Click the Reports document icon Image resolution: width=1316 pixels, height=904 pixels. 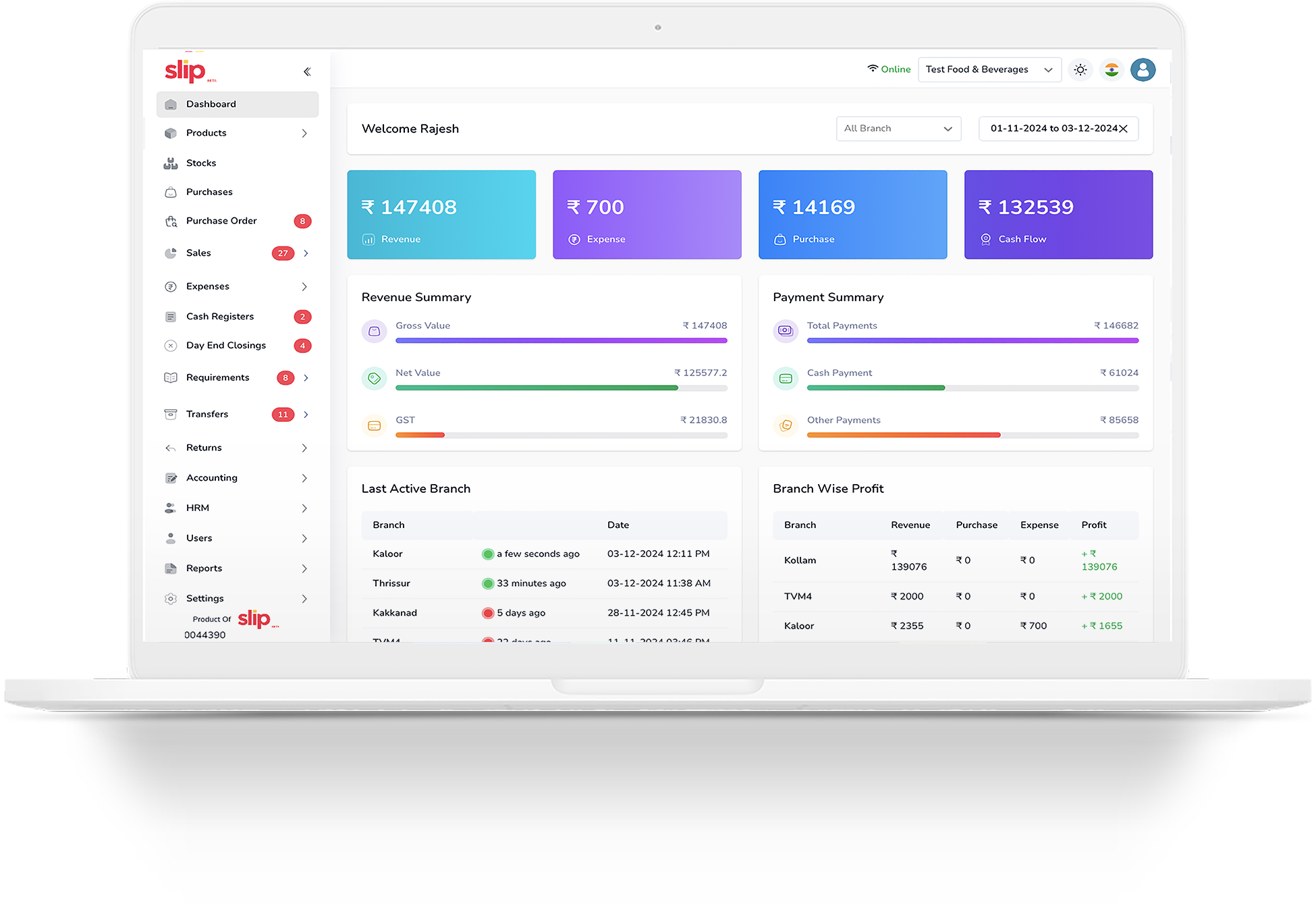(x=171, y=569)
